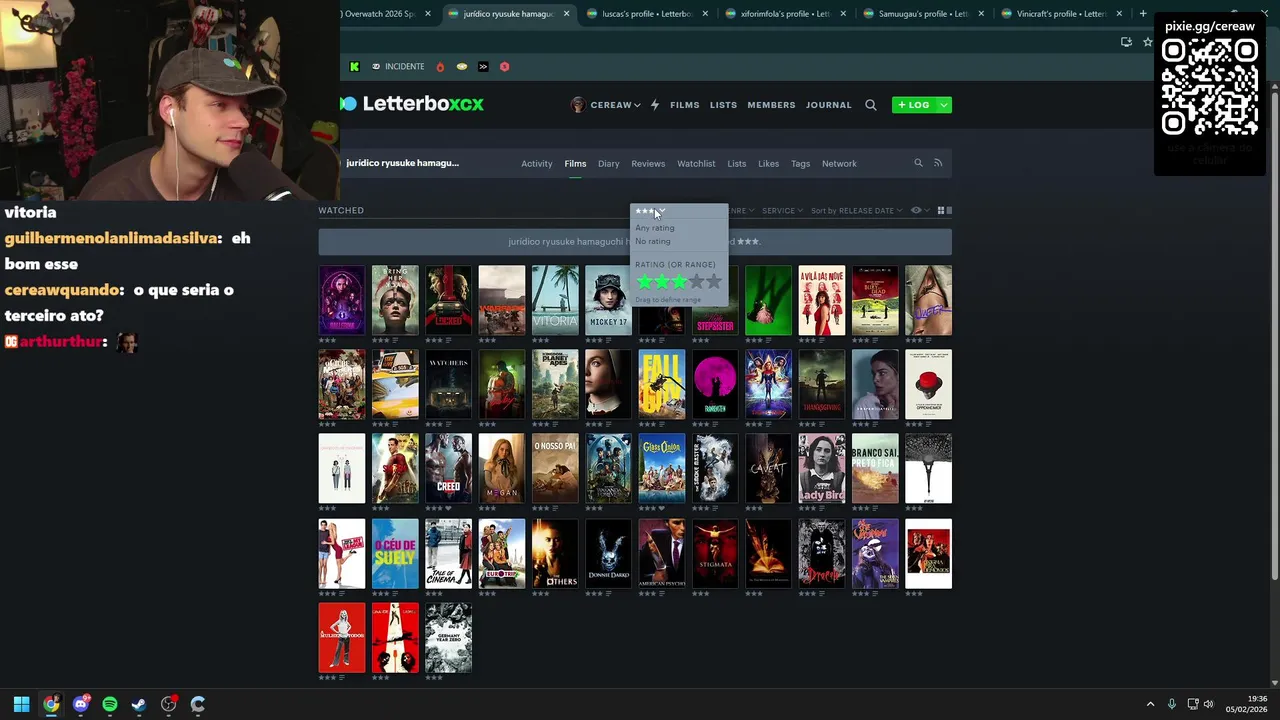Click the Letterboxd logo
Screen dimensions: 1280x720
pyautogui.click(x=412, y=104)
